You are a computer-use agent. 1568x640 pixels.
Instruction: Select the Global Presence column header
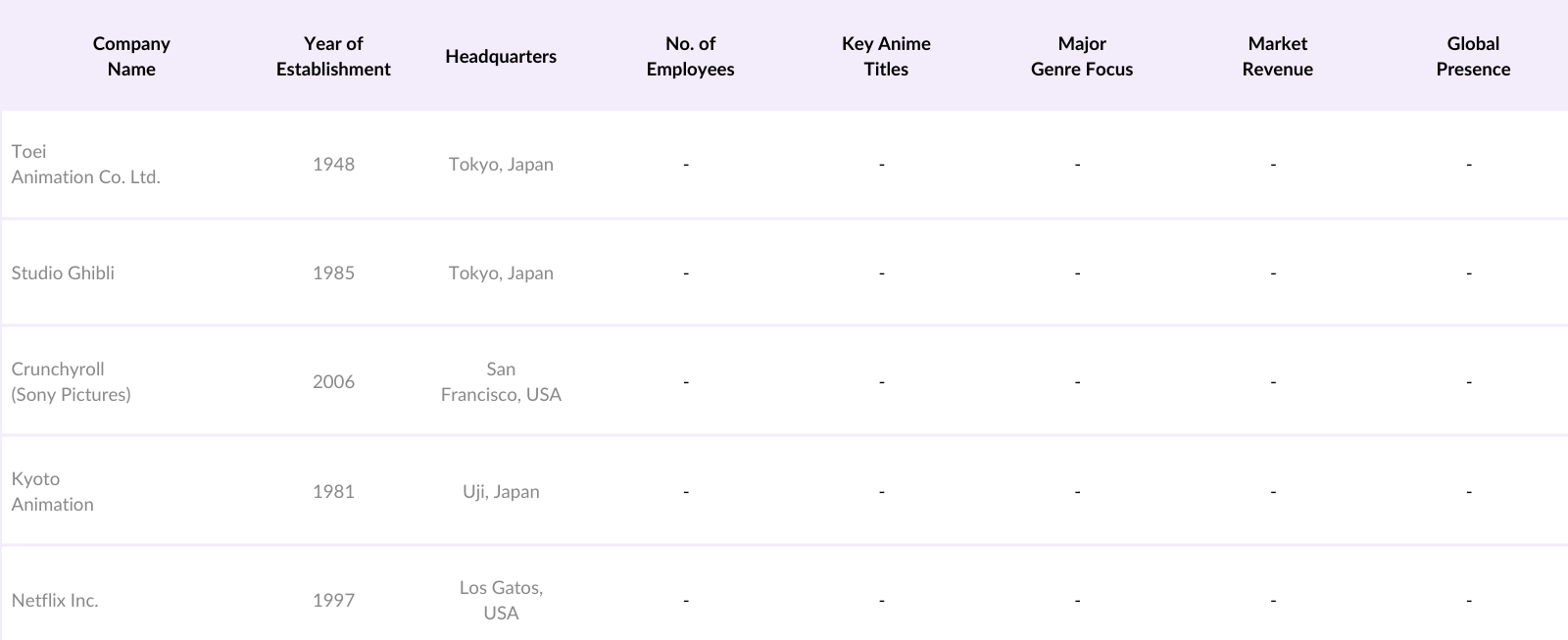coord(1473,56)
